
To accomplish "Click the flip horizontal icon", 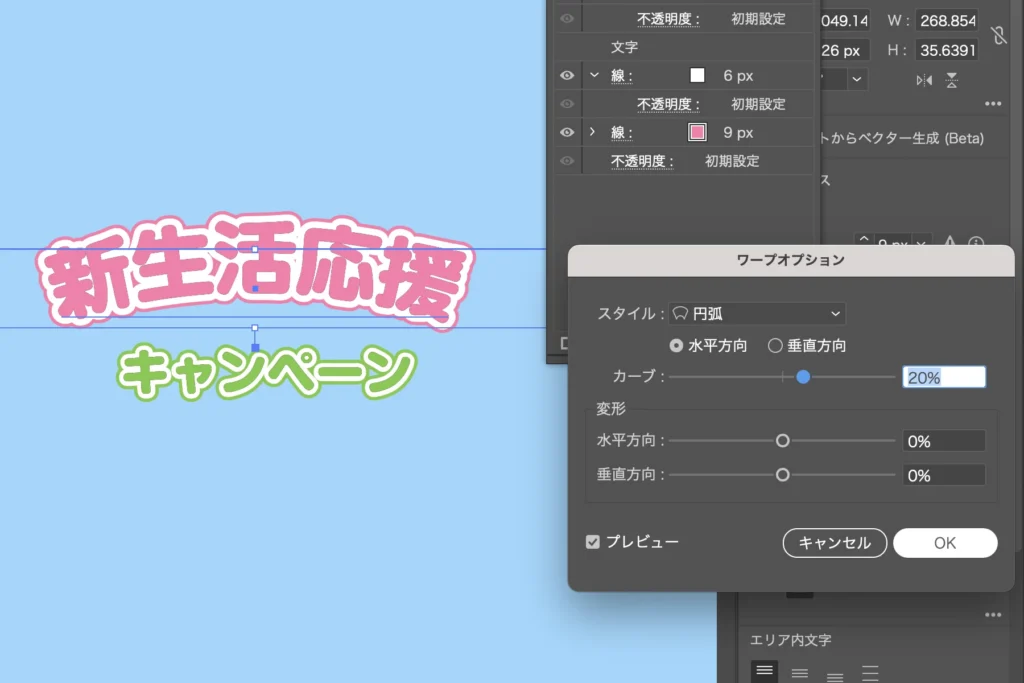I will click(923, 79).
